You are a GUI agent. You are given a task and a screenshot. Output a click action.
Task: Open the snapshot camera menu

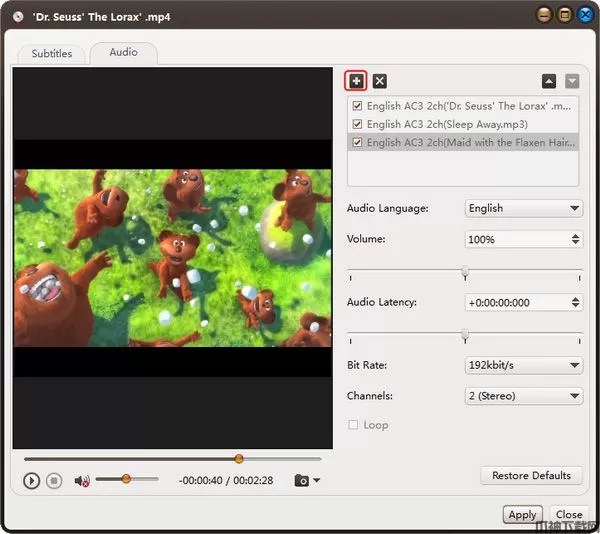pyautogui.click(x=307, y=480)
